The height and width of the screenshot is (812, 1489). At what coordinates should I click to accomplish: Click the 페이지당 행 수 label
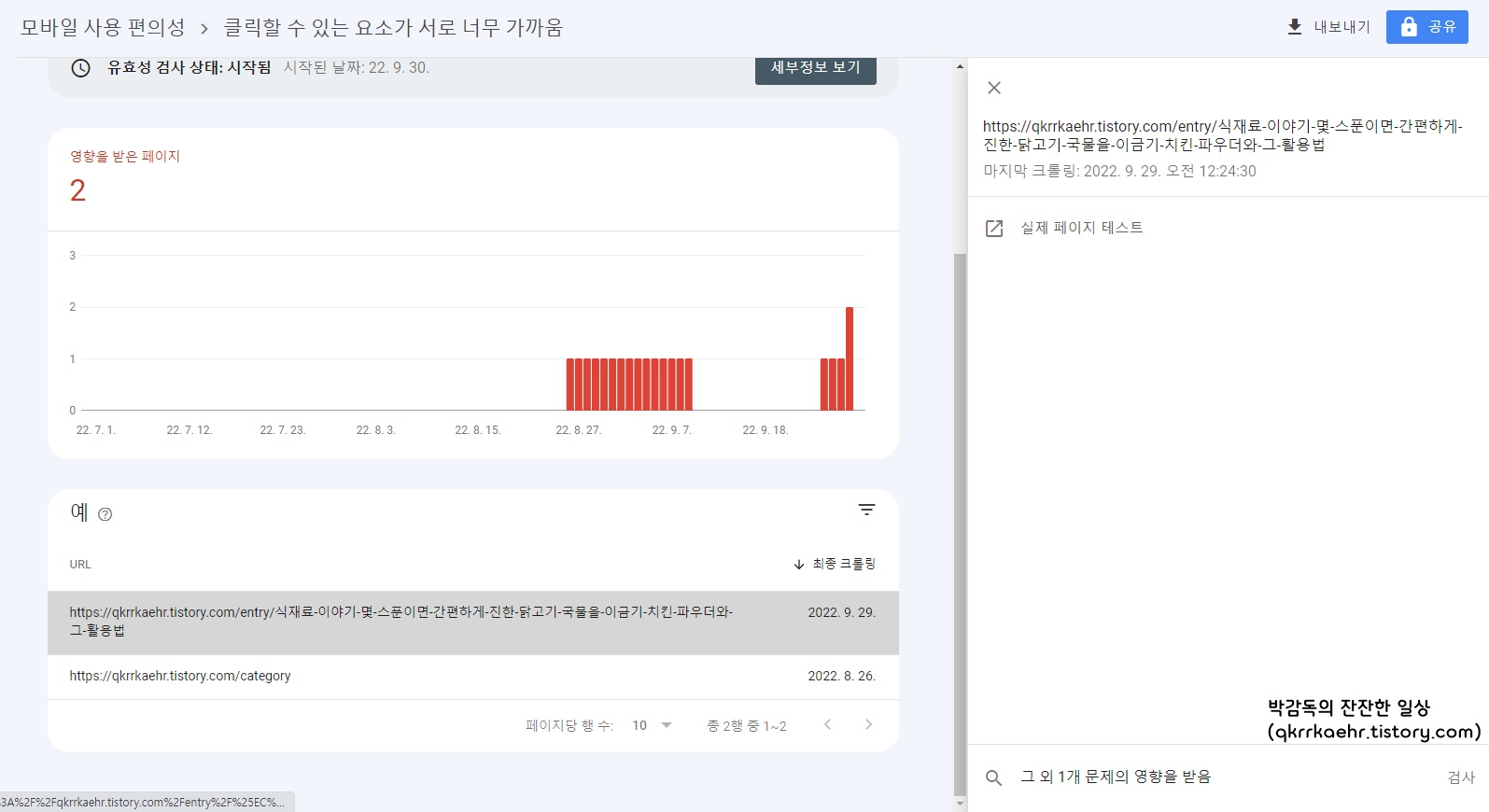click(x=569, y=726)
